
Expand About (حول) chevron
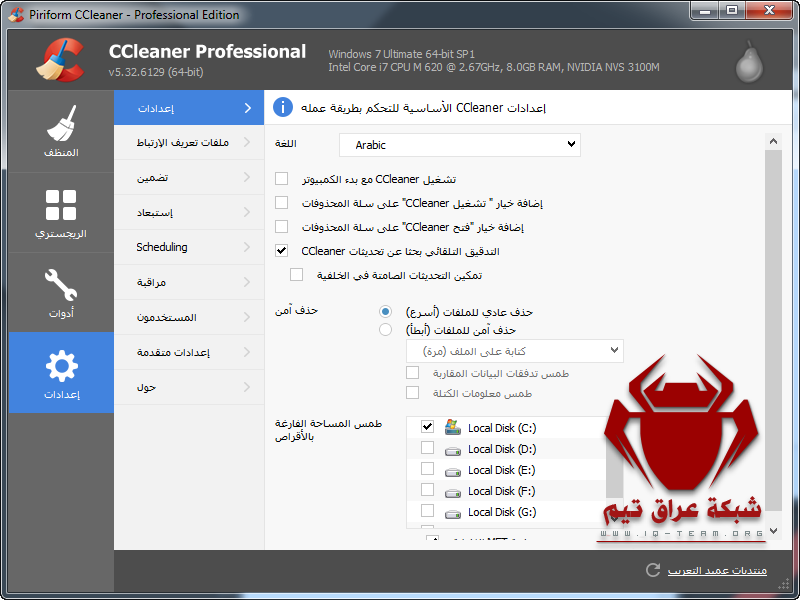coord(247,387)
